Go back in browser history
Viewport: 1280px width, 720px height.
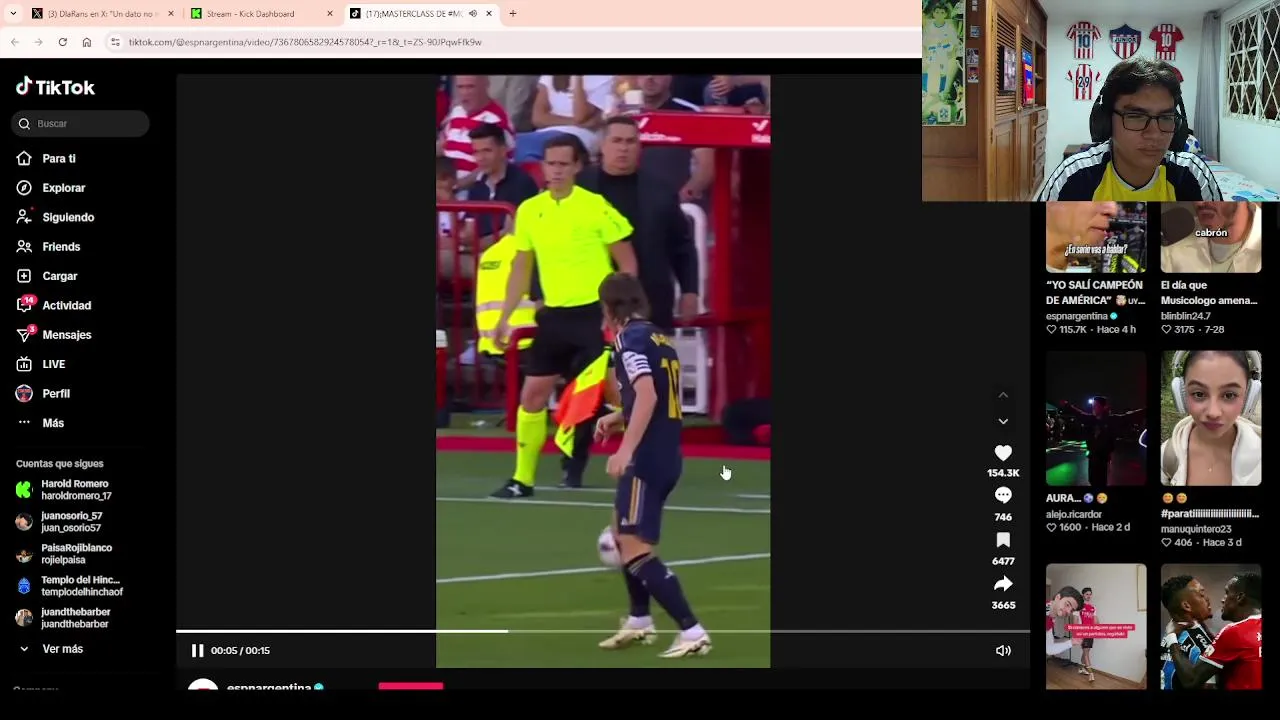[x=15, y=42]
